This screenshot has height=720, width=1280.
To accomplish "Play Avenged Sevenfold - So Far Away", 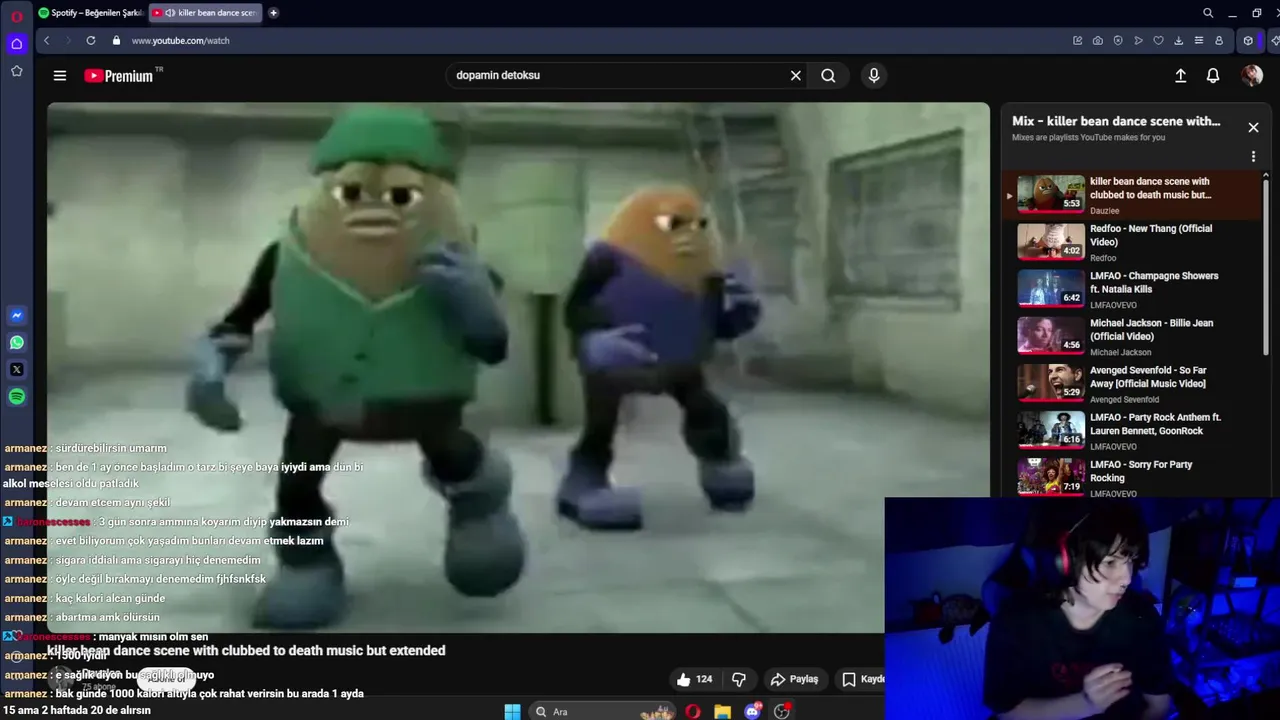I will 1133,384.
